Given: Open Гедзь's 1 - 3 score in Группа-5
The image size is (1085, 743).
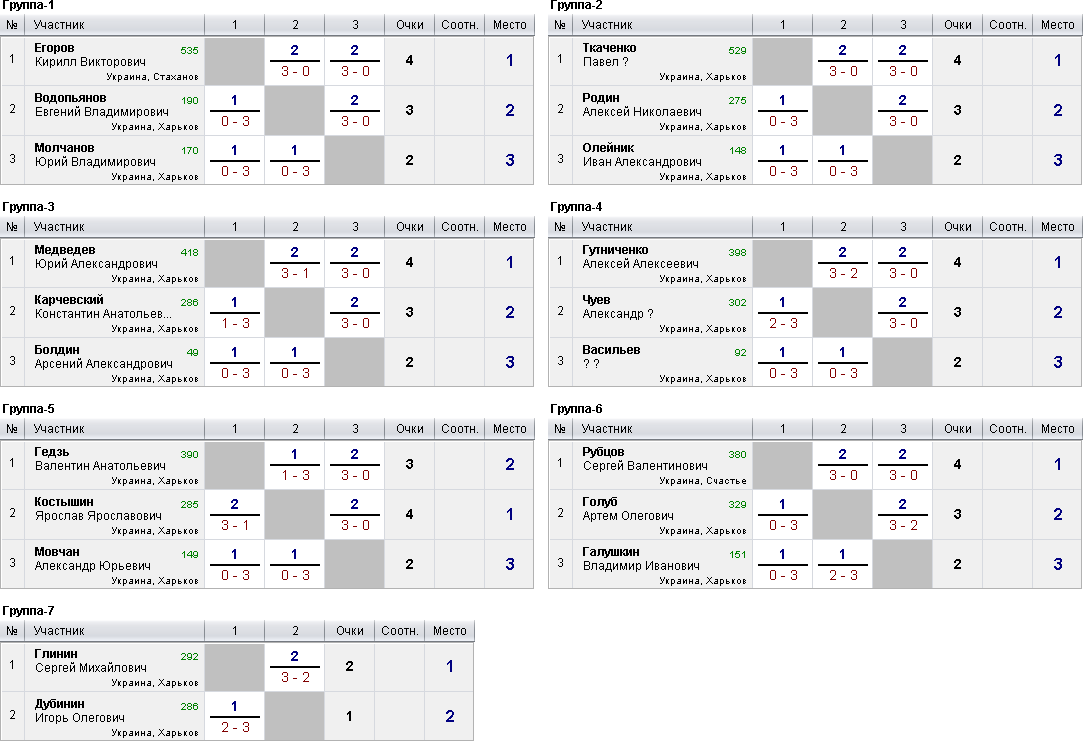Looking at the screenshot, I should pyautogui.click(x=295, y=475).
